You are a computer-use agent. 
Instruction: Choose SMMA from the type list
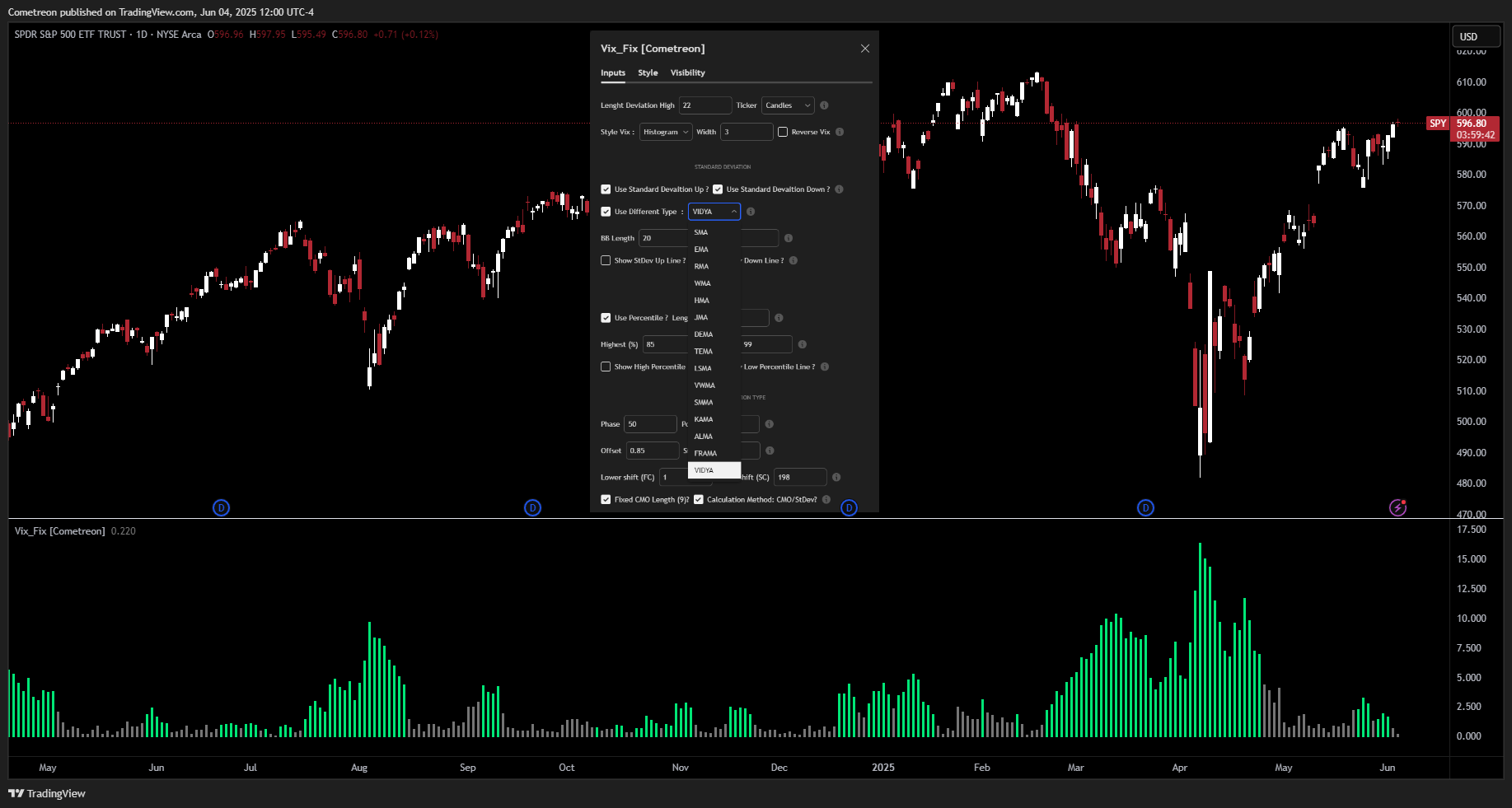point(714,403)
